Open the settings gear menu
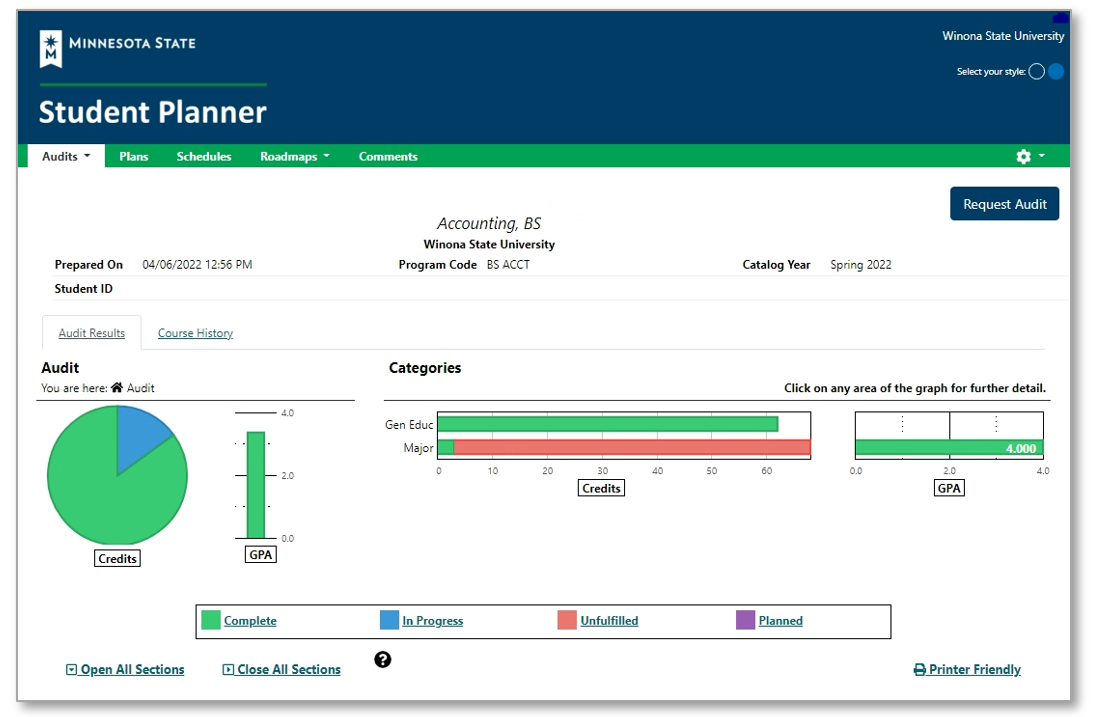1094x717 pixels. pos(1023,157)
